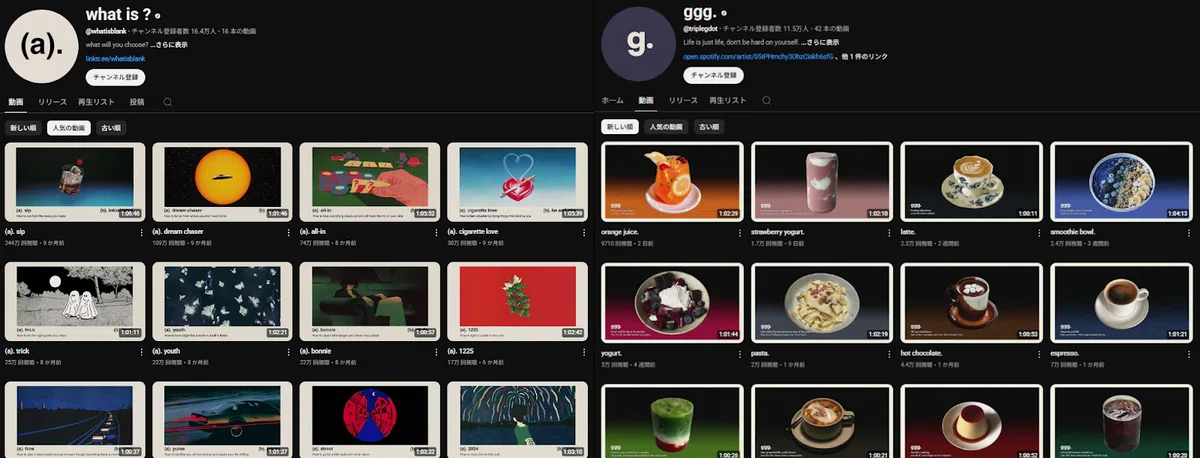Click the '(a). bonnie' video title
This screenshot has width=1200, height=458.
click(317, 352)
